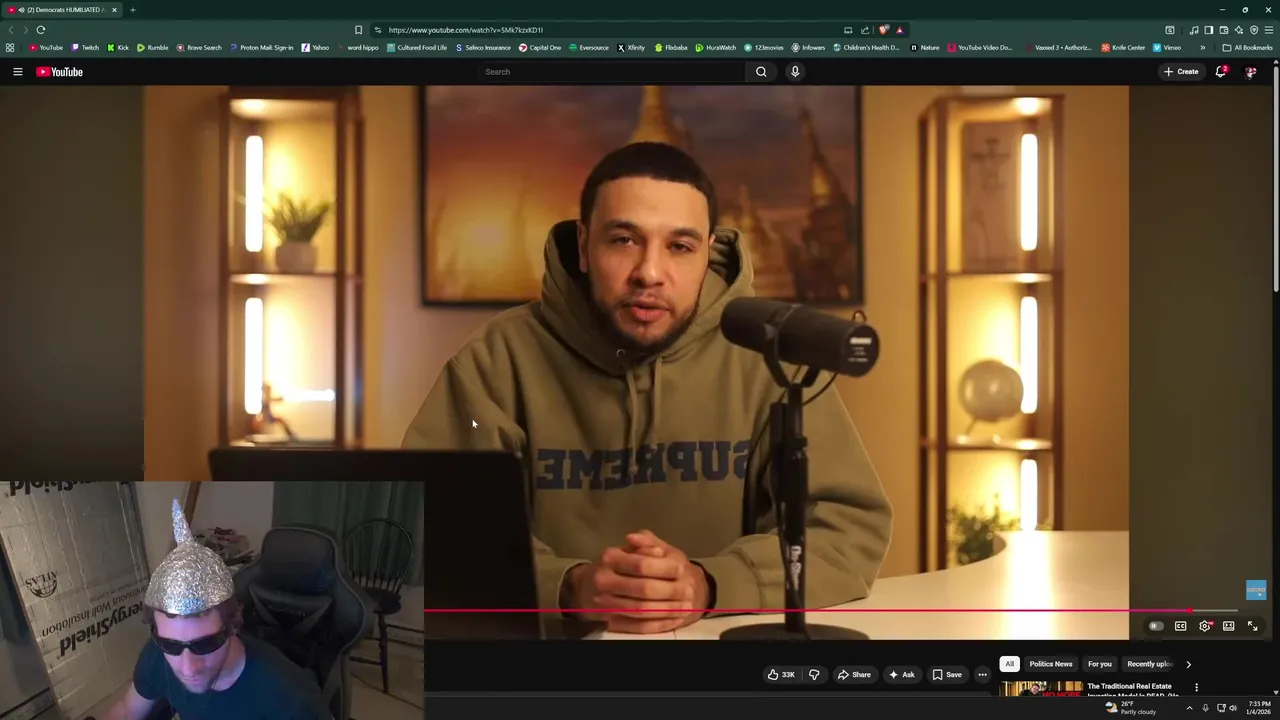Click the YouTube search magnifier button

tap(761, 72)
